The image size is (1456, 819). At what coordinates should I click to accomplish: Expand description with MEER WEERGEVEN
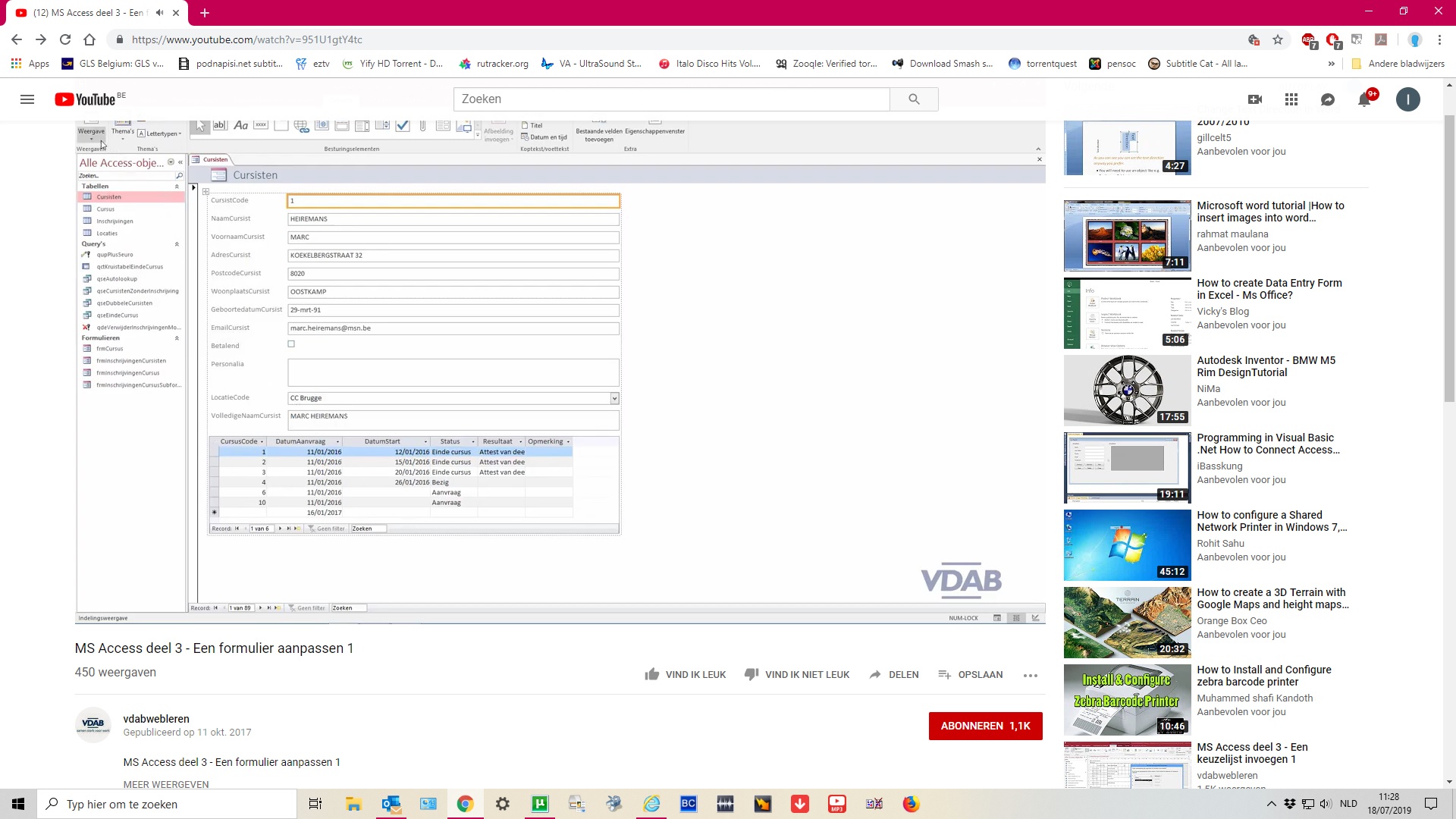click(x=166, y=784)
